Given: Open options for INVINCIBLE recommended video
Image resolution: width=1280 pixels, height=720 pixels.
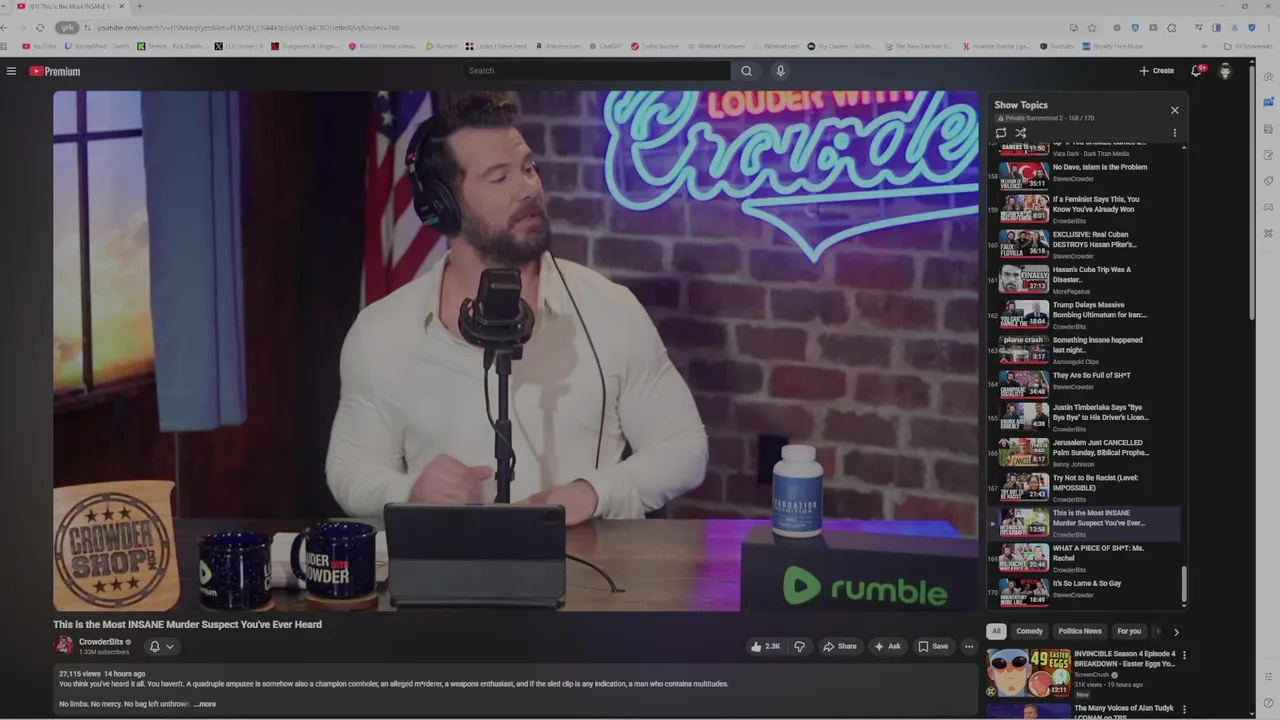Looking at the screenshot, I should tap(1185, 656).
